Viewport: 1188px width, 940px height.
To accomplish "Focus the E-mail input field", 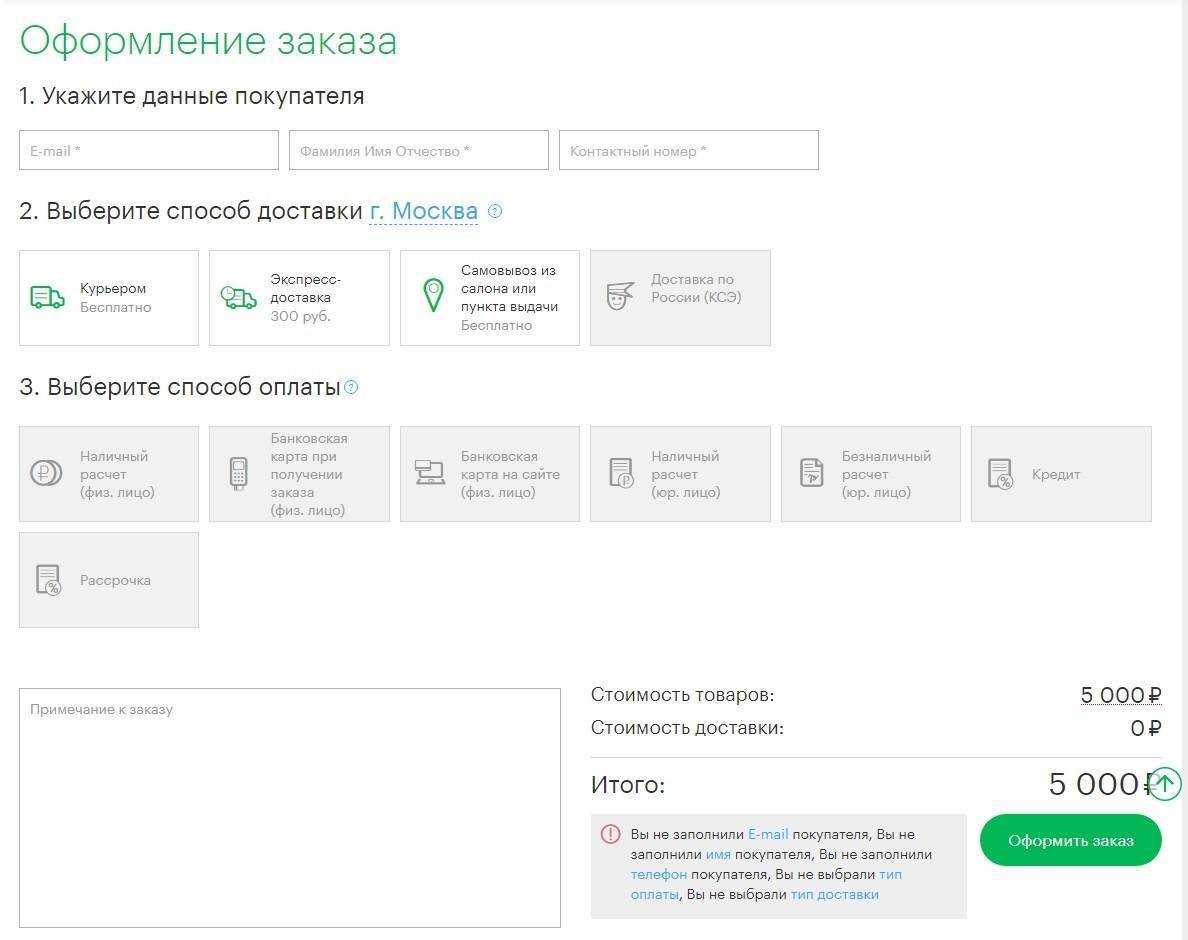I will [149, 150].
